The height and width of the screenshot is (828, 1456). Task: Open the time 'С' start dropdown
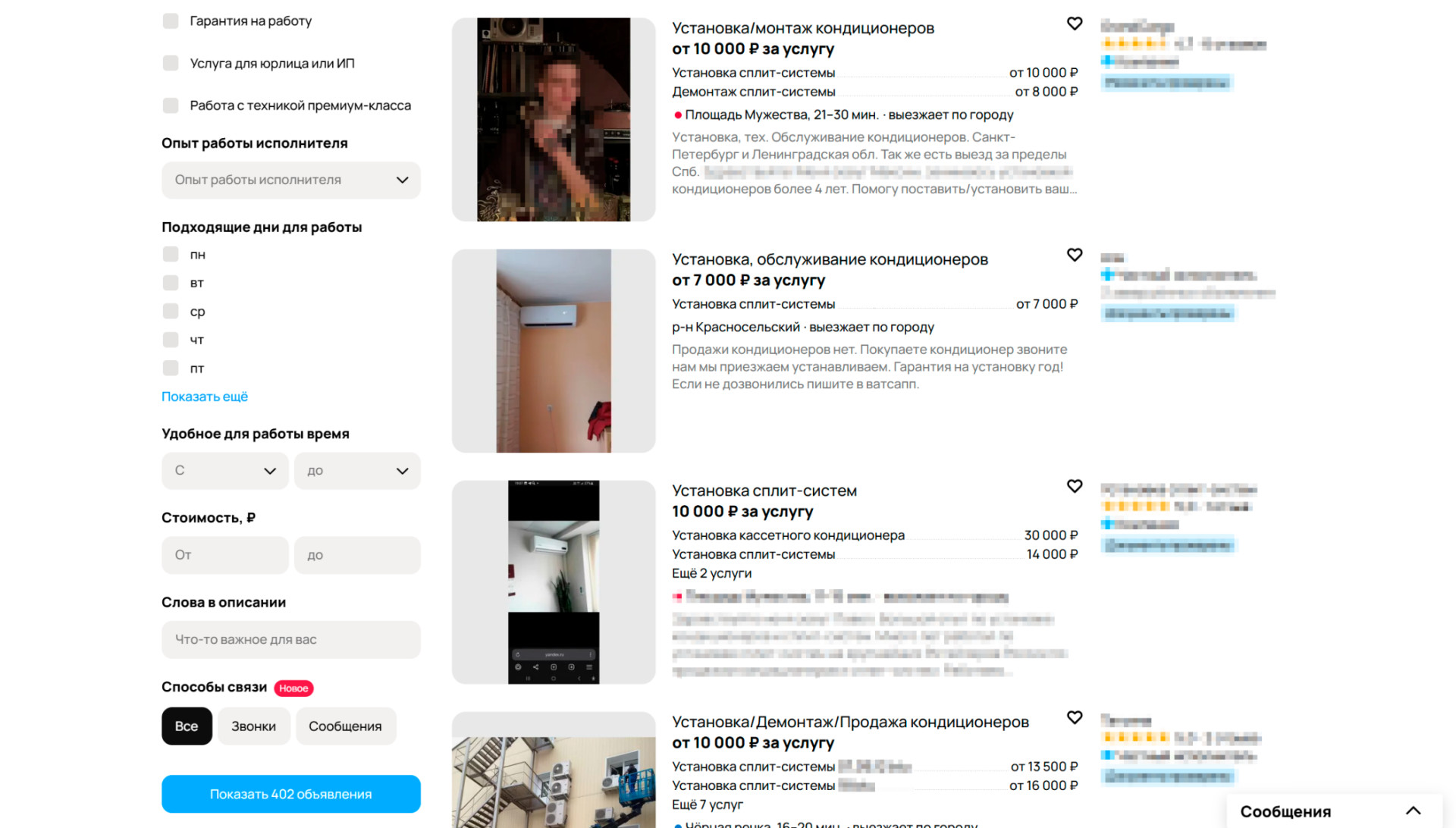224,471
